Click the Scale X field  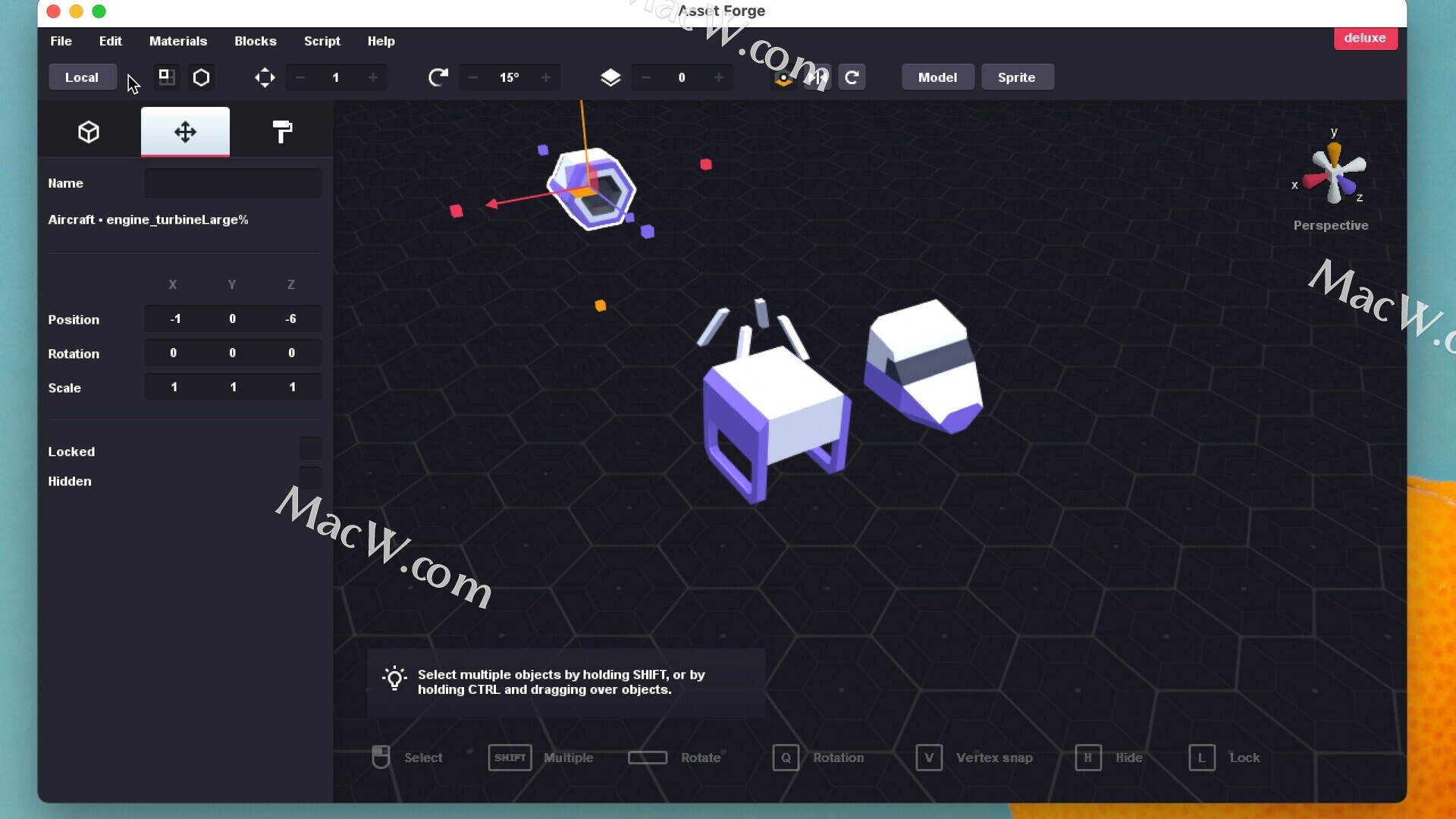[174, 387]
